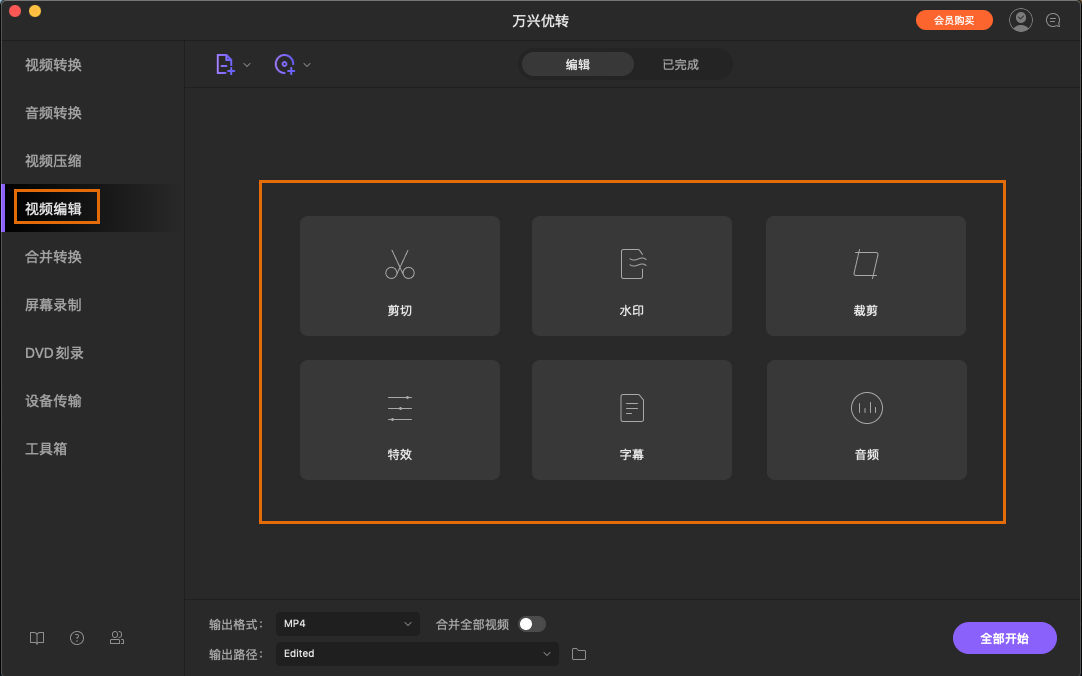This screenshot has height=676, width=1082.
Task: Open the 音频 (audio) adjustment tool
Action: click(865, 420)
